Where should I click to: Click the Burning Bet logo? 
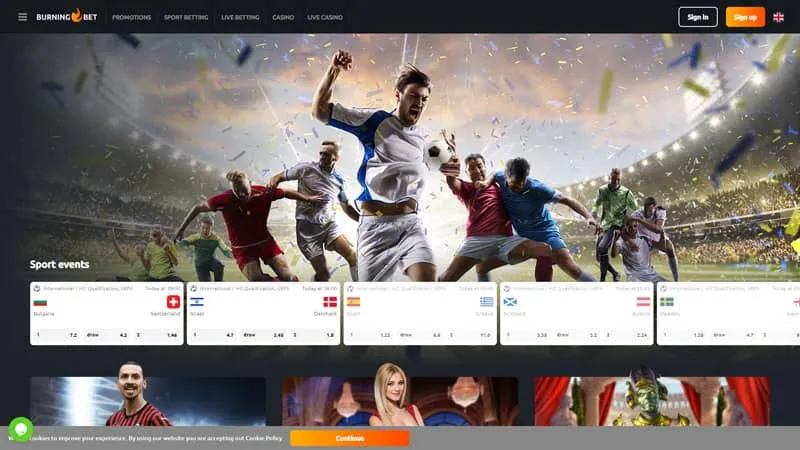[66, 16]
